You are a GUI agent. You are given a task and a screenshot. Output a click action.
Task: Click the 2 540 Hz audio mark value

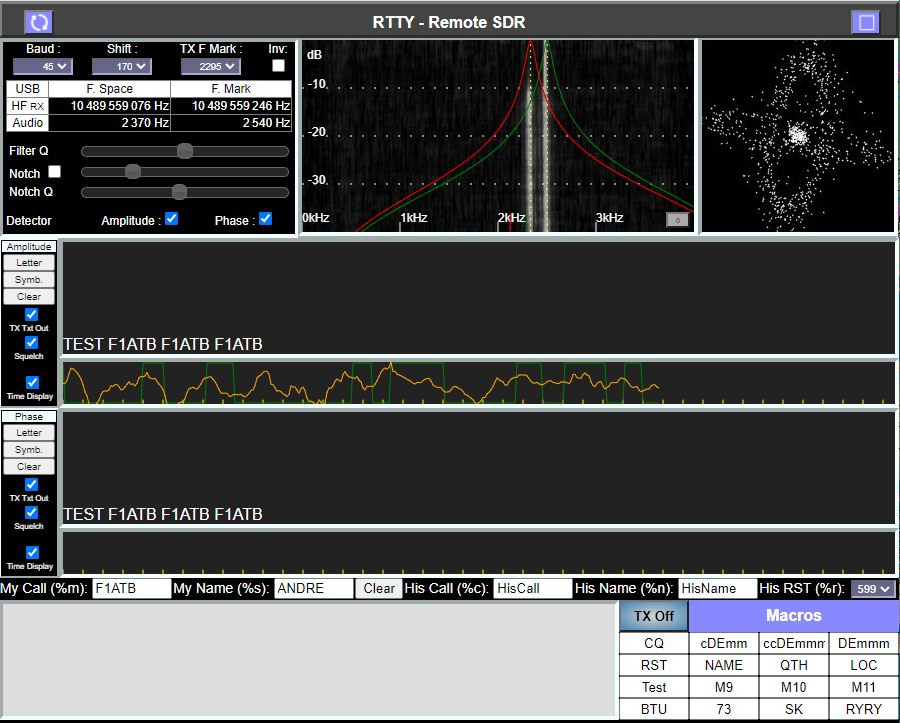click(x=231, y=123)
